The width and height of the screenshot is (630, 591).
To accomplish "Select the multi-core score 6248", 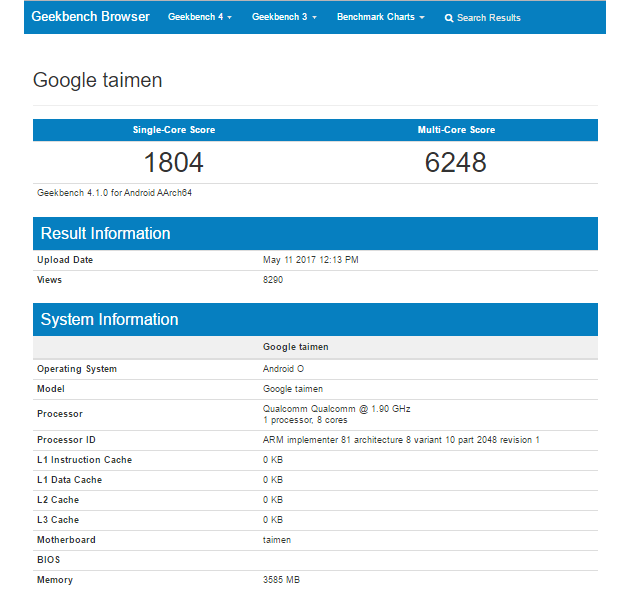I will tap(456, 162).
